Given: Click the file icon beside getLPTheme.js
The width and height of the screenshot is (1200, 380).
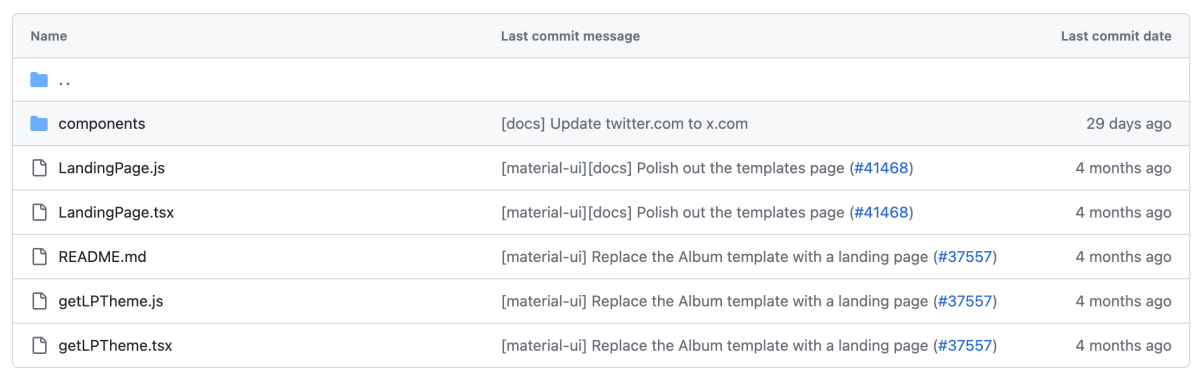Looking at the screenshot, I should 39,301.
